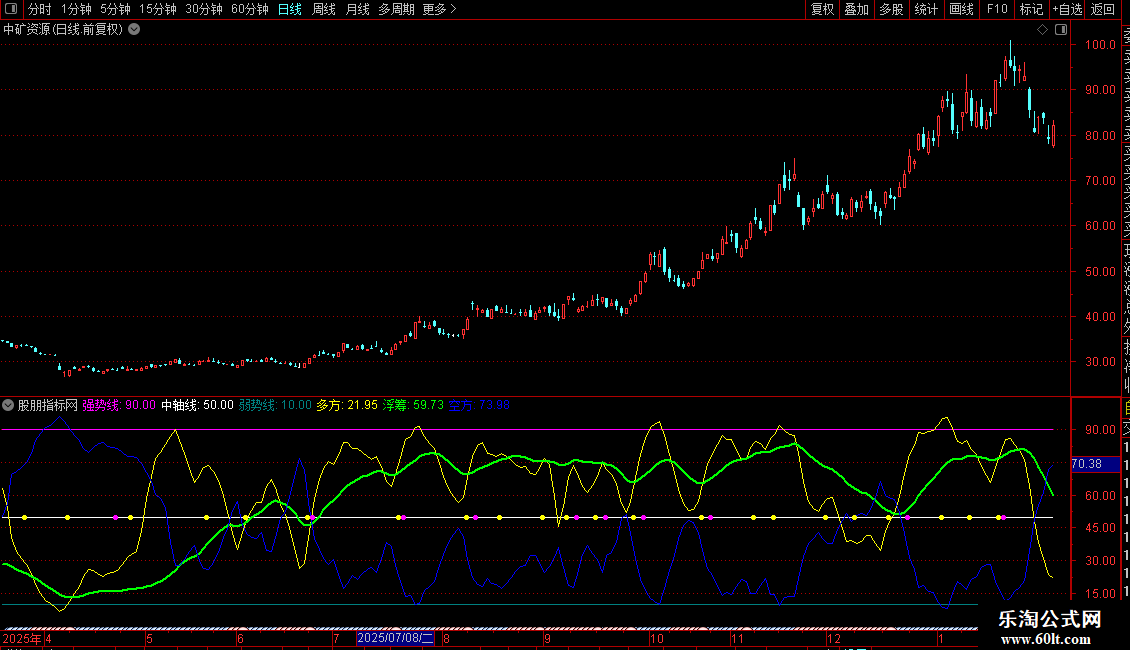Viewport: 1130px width, 650px height.
Task: Click month 12 on the date axis
Action: coord(834,638)
